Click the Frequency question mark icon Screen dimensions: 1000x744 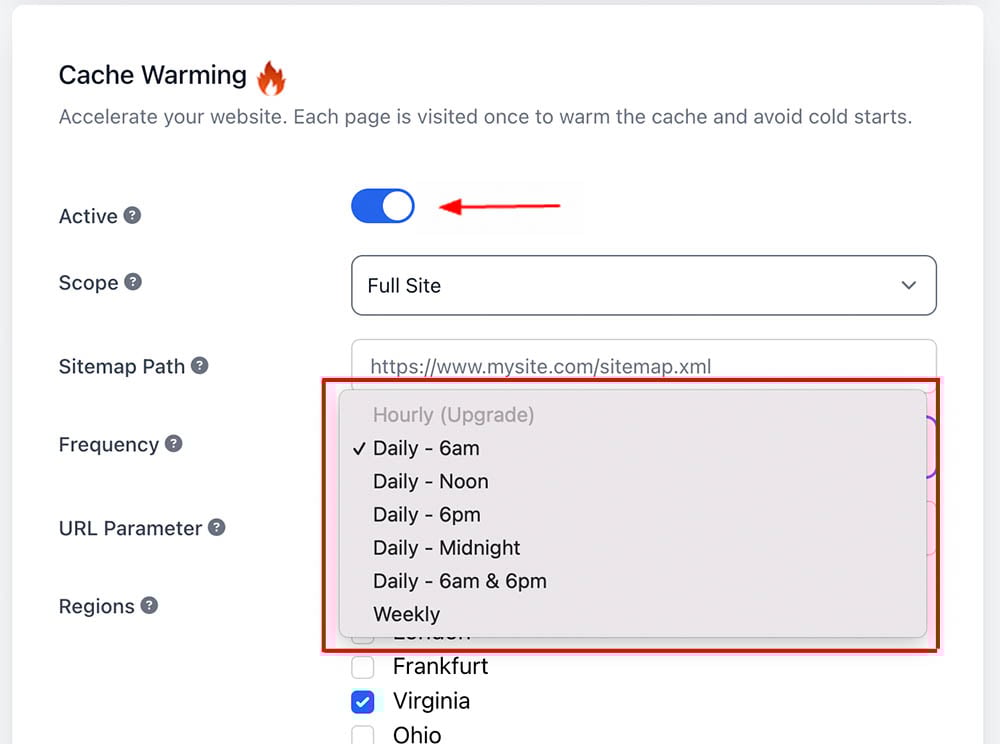click(173, 444)
